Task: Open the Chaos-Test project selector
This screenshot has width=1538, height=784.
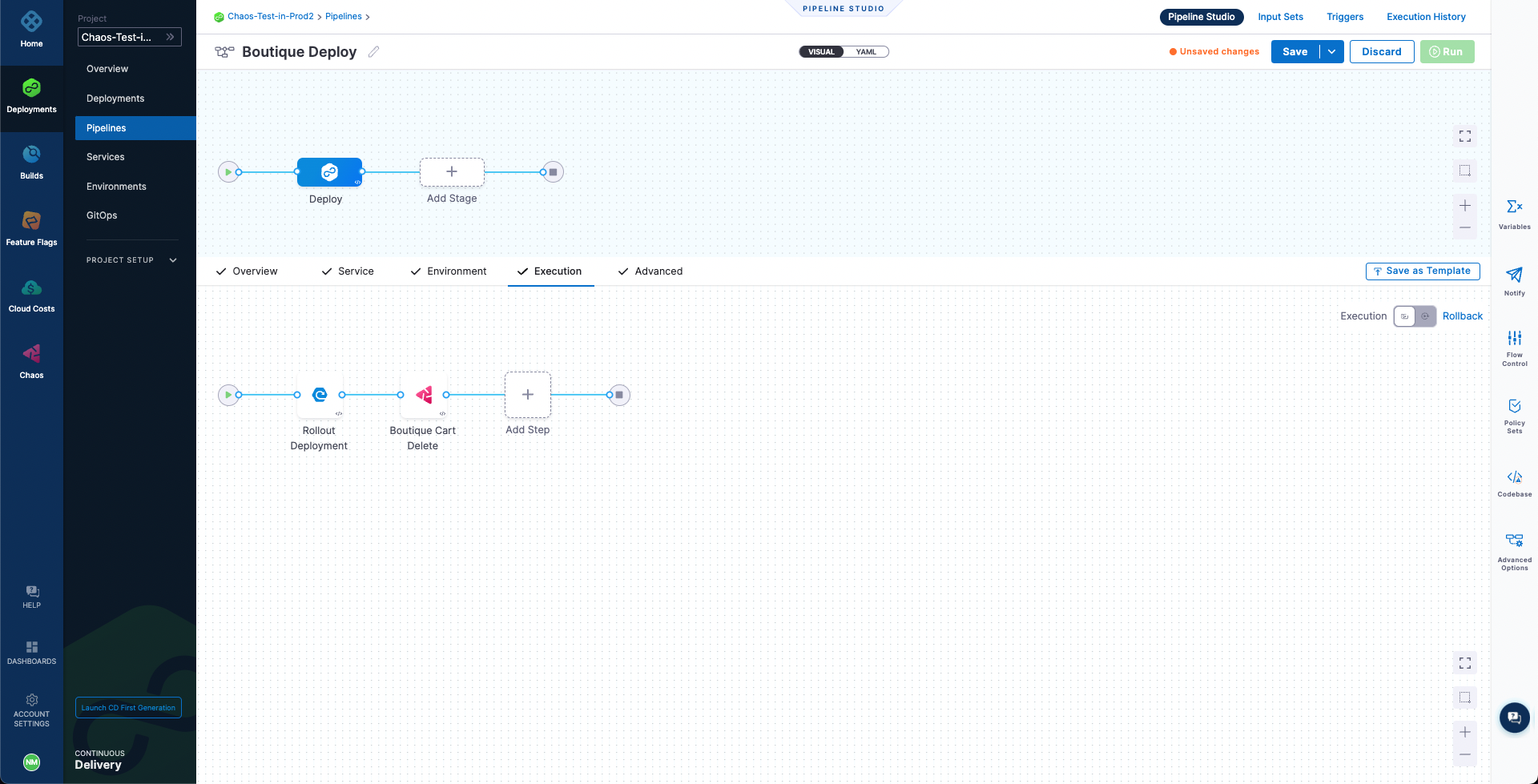Action: pos(129,37)
